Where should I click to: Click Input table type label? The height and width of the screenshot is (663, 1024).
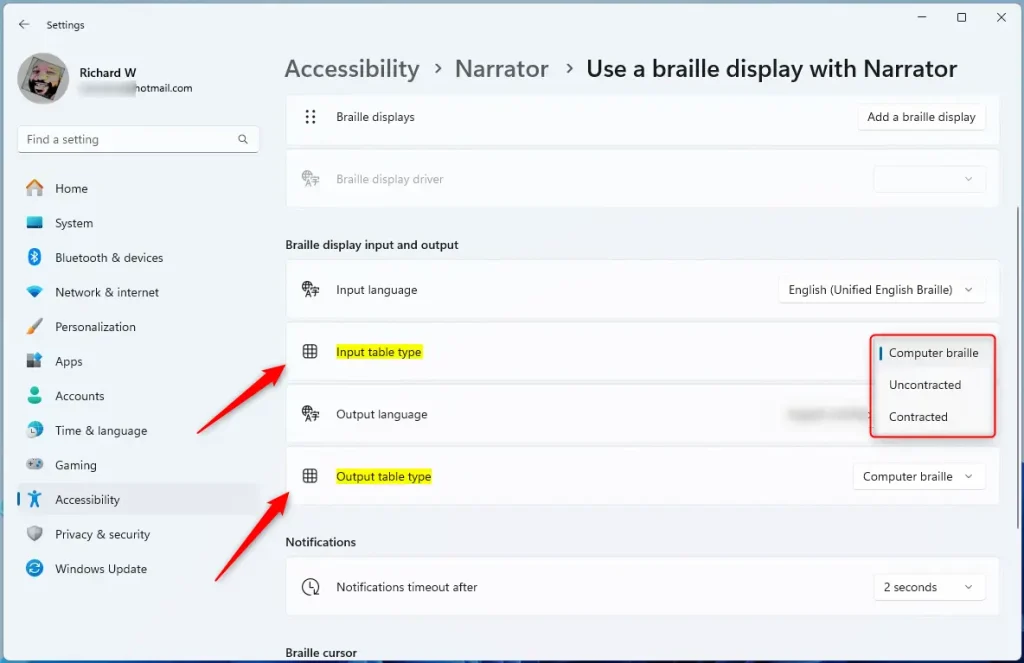tap(379, 352)
